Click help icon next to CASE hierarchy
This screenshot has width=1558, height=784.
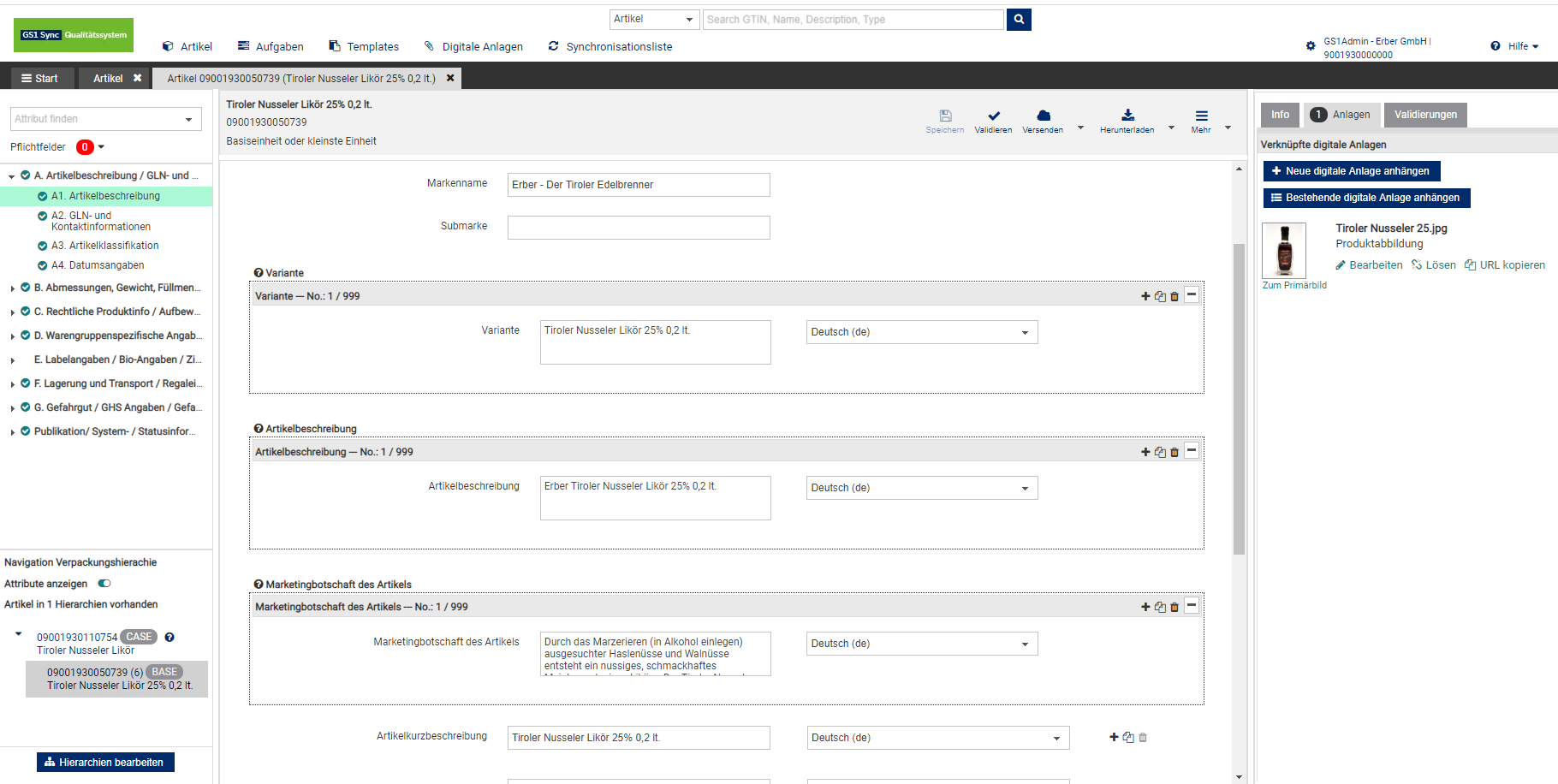[x=169, y=637]
